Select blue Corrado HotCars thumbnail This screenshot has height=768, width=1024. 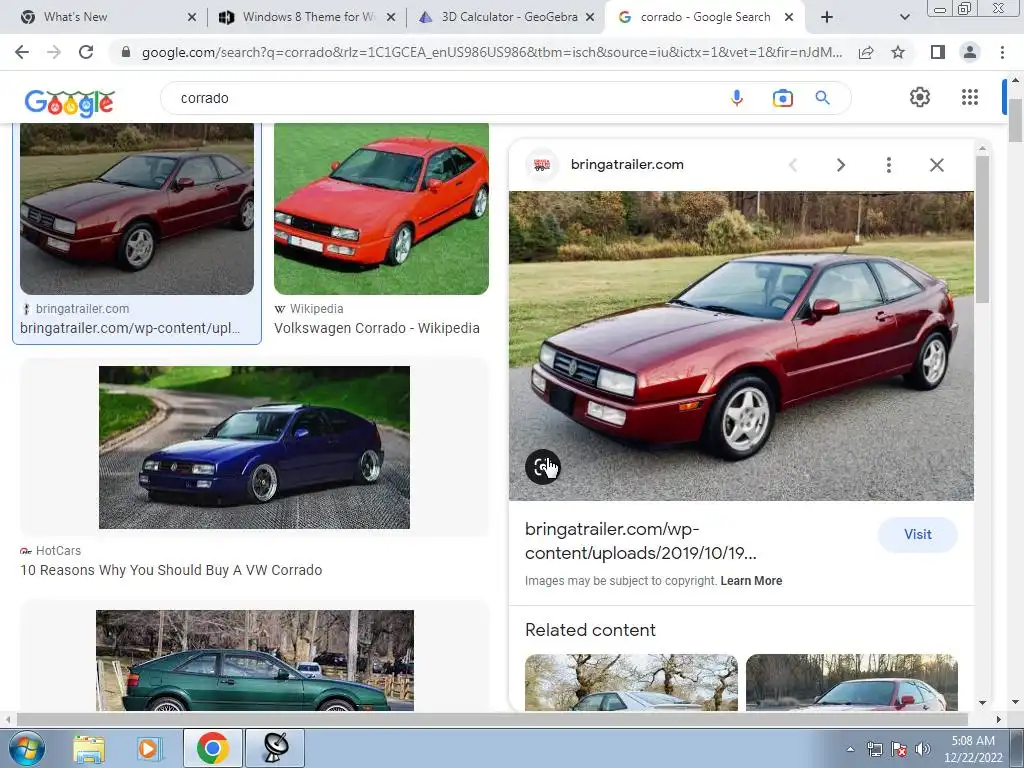coord(254,447)
